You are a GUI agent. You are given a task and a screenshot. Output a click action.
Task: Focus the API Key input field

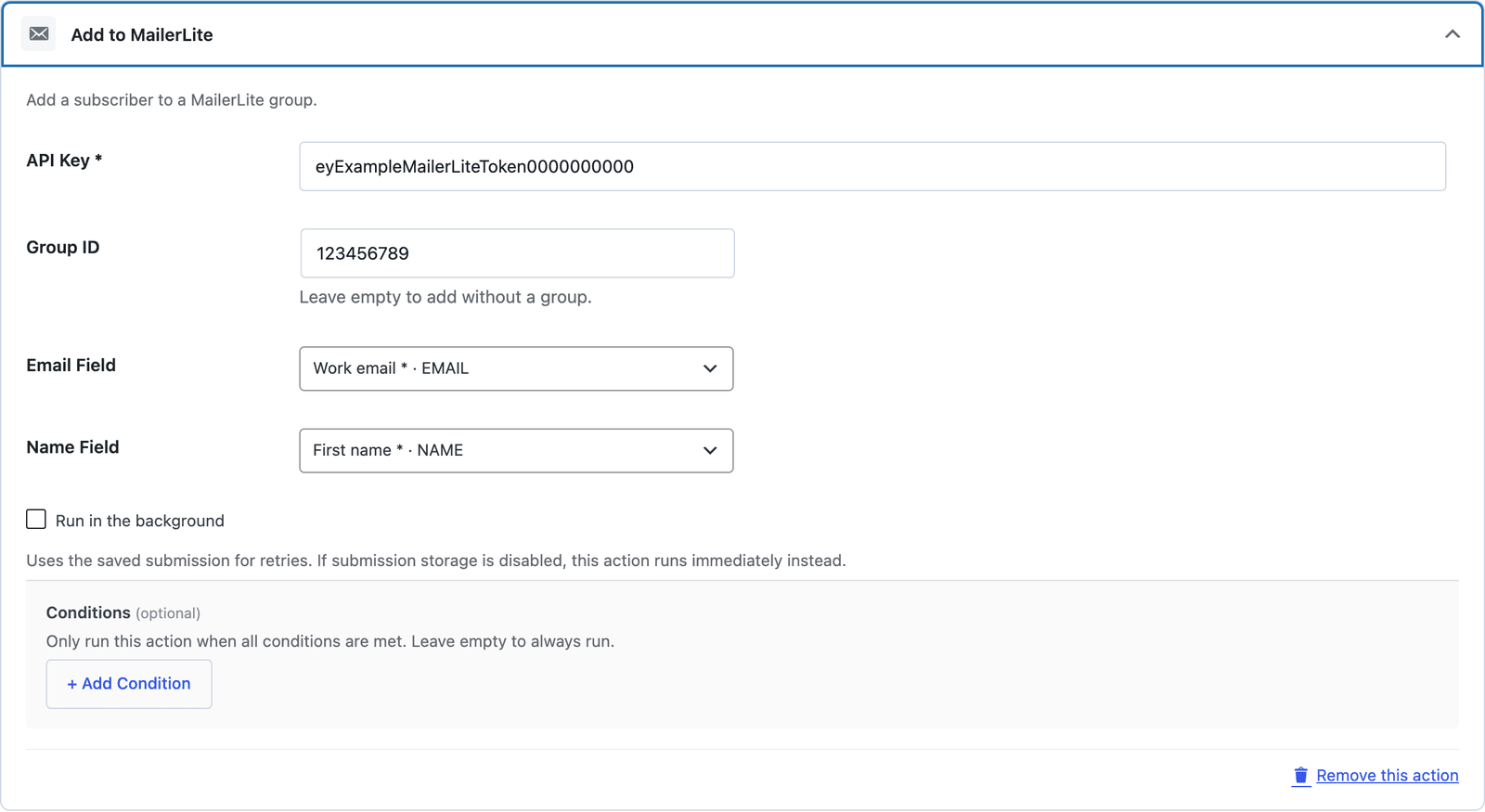coord(872,166)
